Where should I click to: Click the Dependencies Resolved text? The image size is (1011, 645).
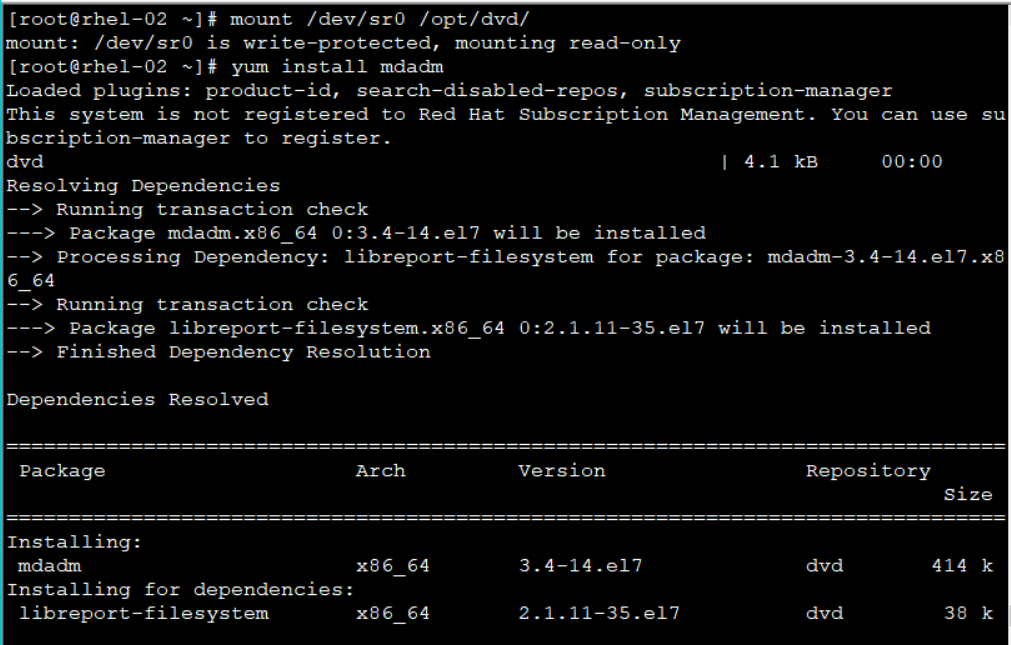pyautogui.click(x=137, y=400)
